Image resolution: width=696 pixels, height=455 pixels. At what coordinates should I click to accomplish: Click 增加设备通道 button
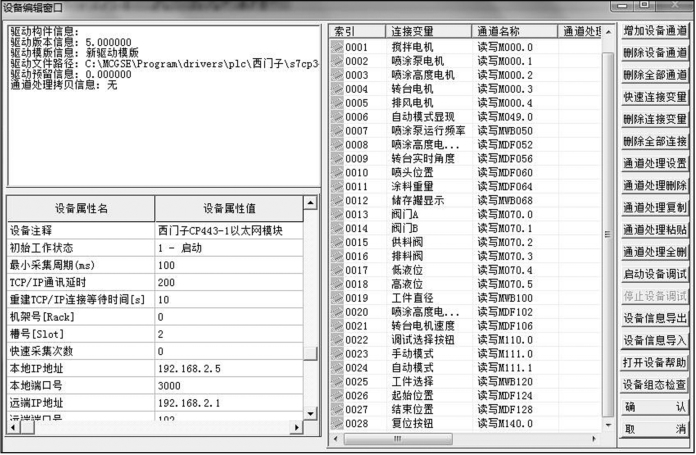click(655, 31)
